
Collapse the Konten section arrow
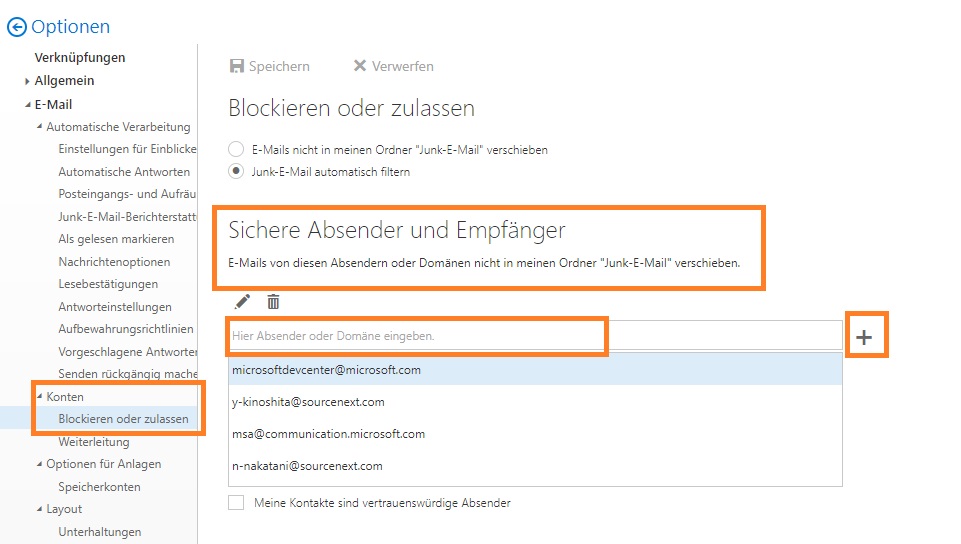click(x=40, y=396)
